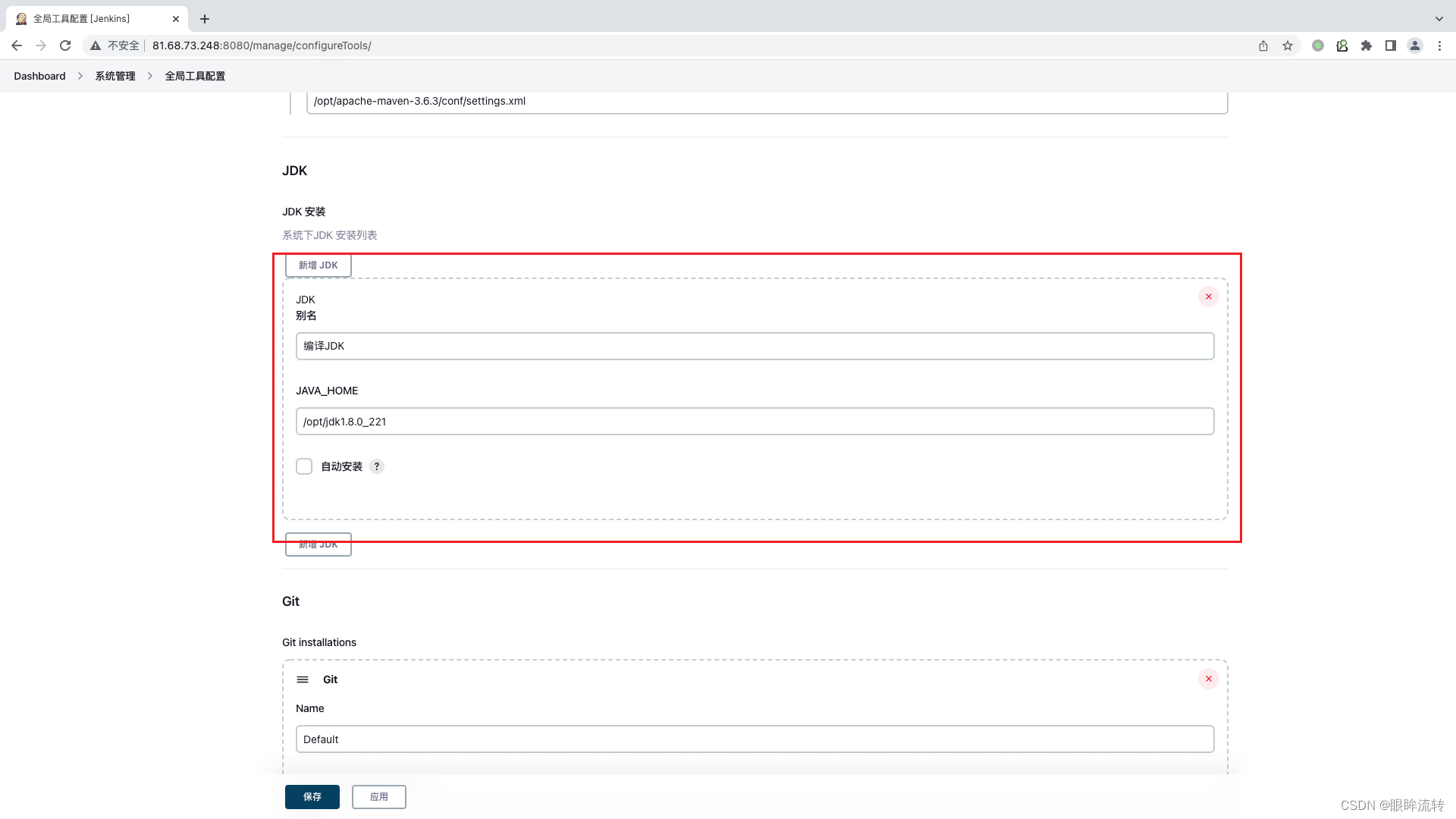This screenshot has height=819, width=1456.
Task: Go forward in browser history
Action: click(x=41, y=45)
